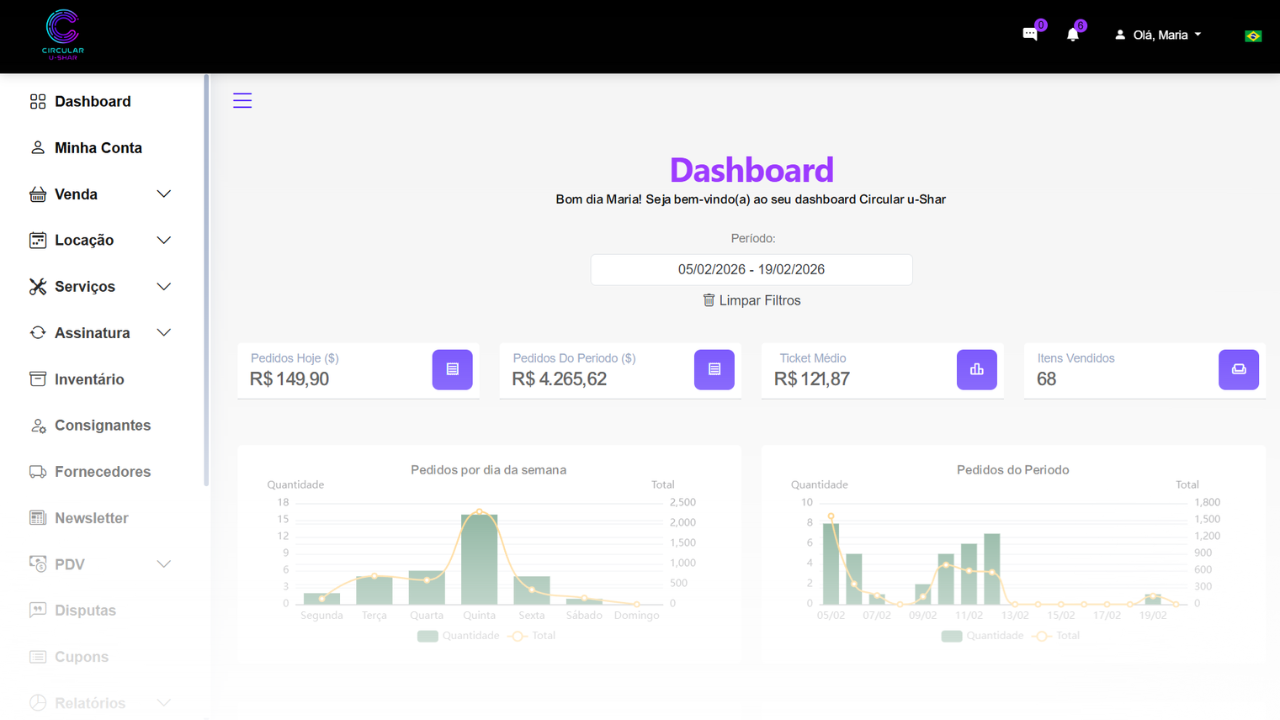Expand the Serviços section
Viewport: 1280px width, 720px height.
[163, 286]
